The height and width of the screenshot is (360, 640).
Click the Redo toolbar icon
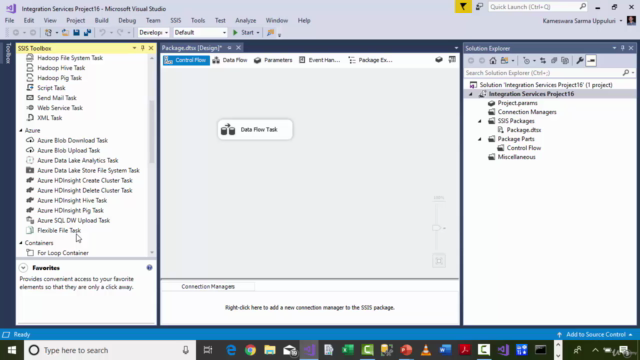[120, 33]
